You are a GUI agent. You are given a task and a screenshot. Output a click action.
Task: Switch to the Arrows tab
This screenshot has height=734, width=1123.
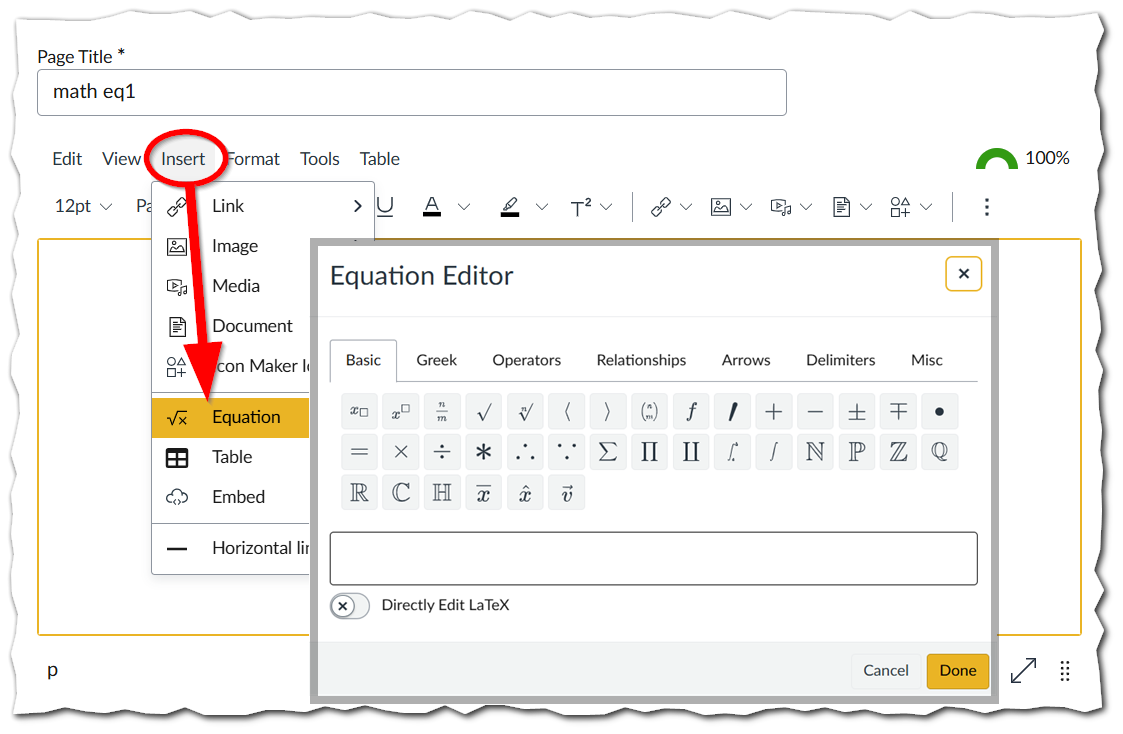tap(746, 360)
